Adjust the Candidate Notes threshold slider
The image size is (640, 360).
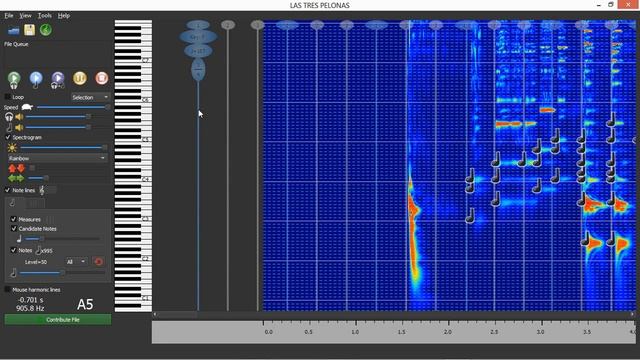[62, 239]
